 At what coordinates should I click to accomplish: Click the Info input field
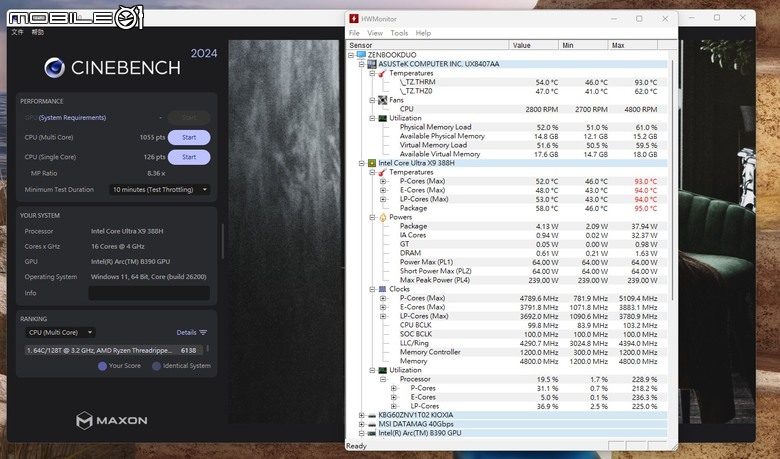click(149, 293)
